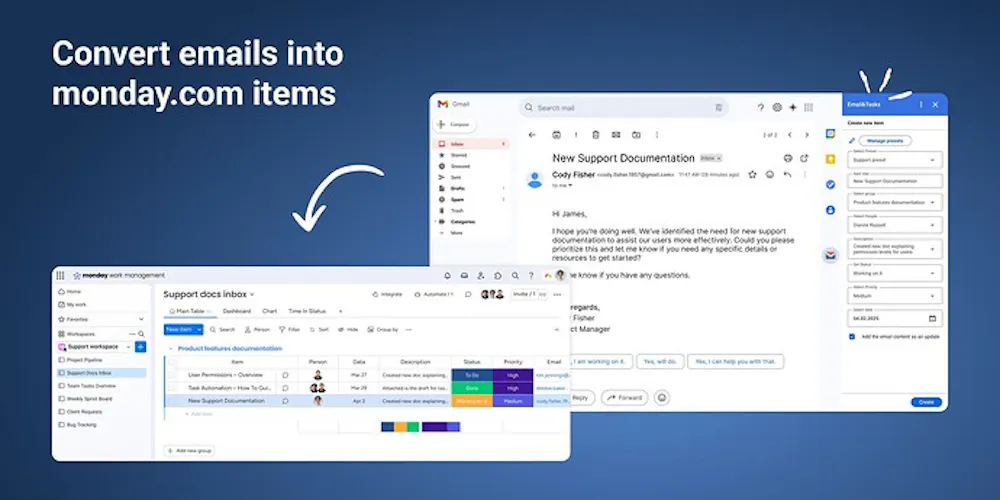Click the Working on it status cell
The image size is (1000, 500).
[472, 401]
